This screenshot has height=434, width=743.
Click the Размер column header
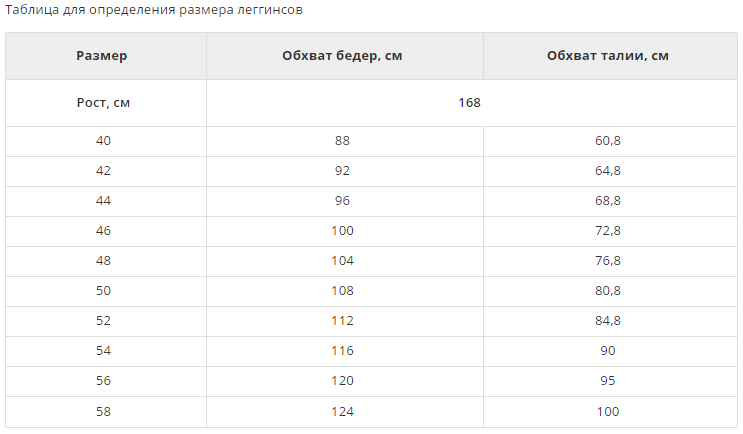(x=102, y=56)
